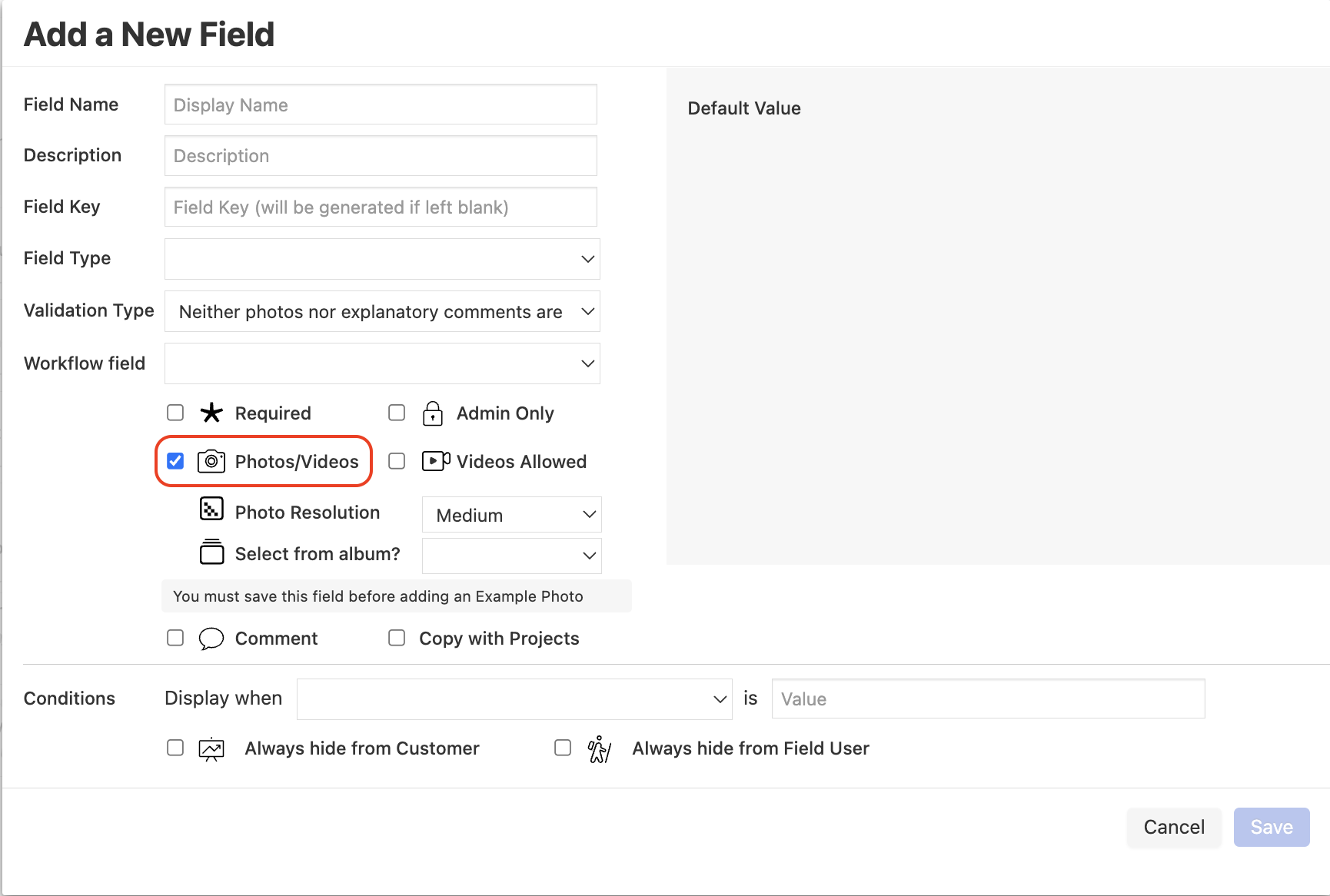The width and height of the screenshot is (1330, 896).
Task: Click the Save button
Action: pyautogui.click(x=1271, y=827)
